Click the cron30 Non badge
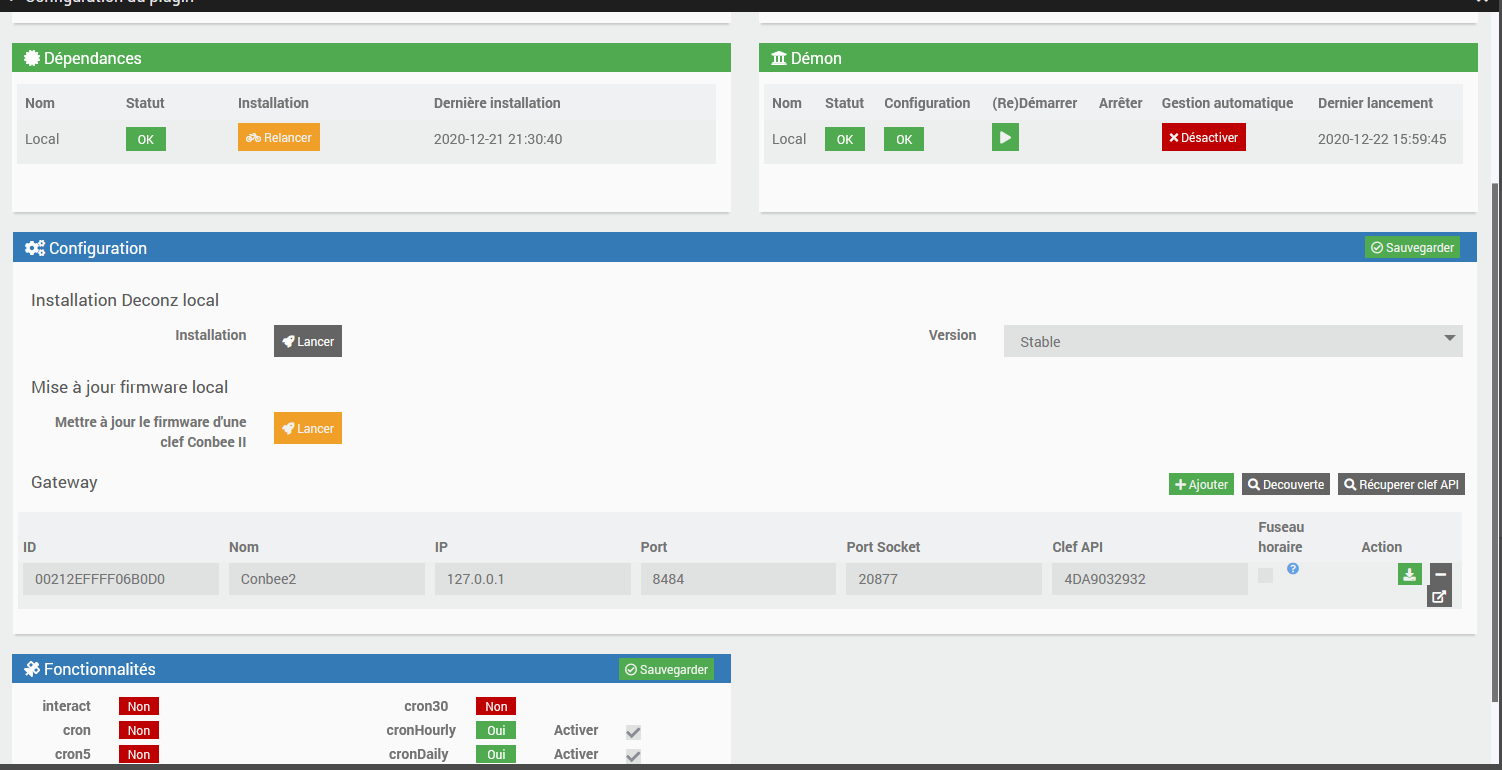The width and height of the screenshot is (1502, 770). click(496, 706)
